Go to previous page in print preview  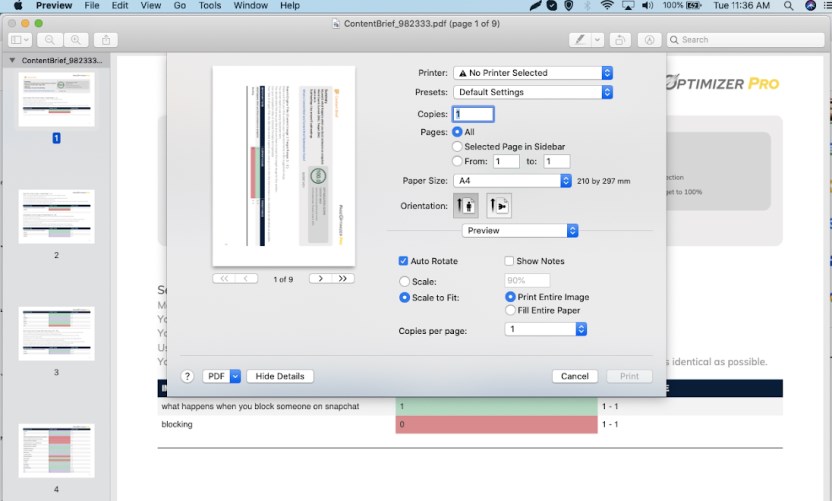pos(246,279)
